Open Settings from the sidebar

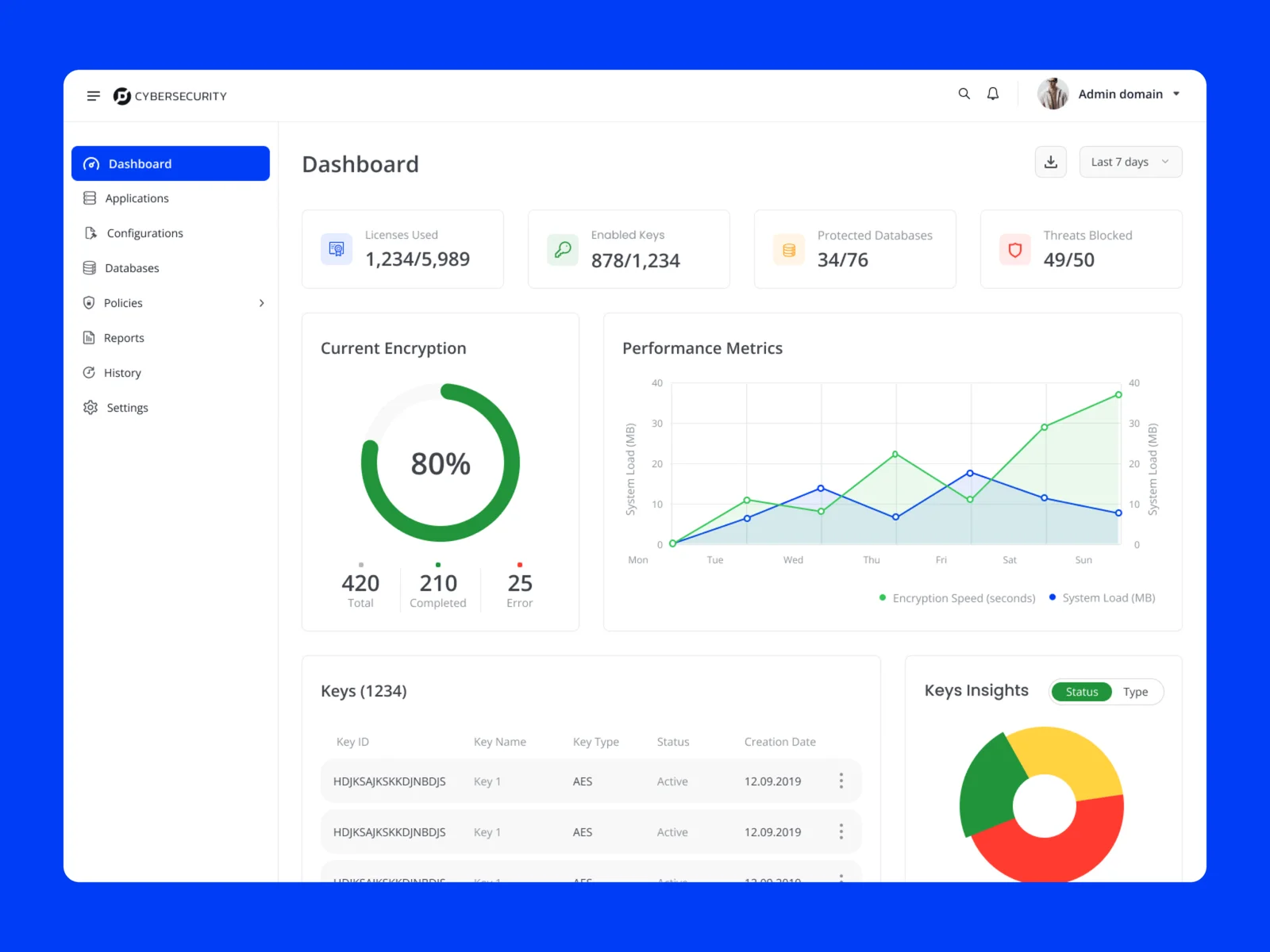coord(127,408)
